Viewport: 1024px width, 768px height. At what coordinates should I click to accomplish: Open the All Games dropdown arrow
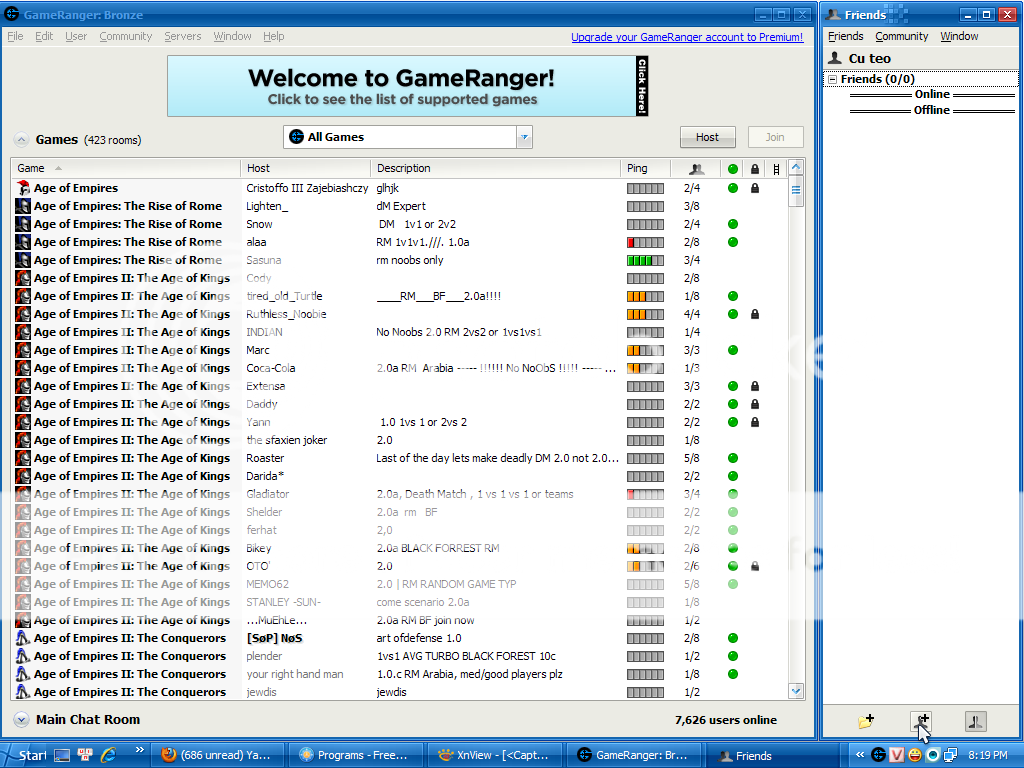(x=524, y=137)
